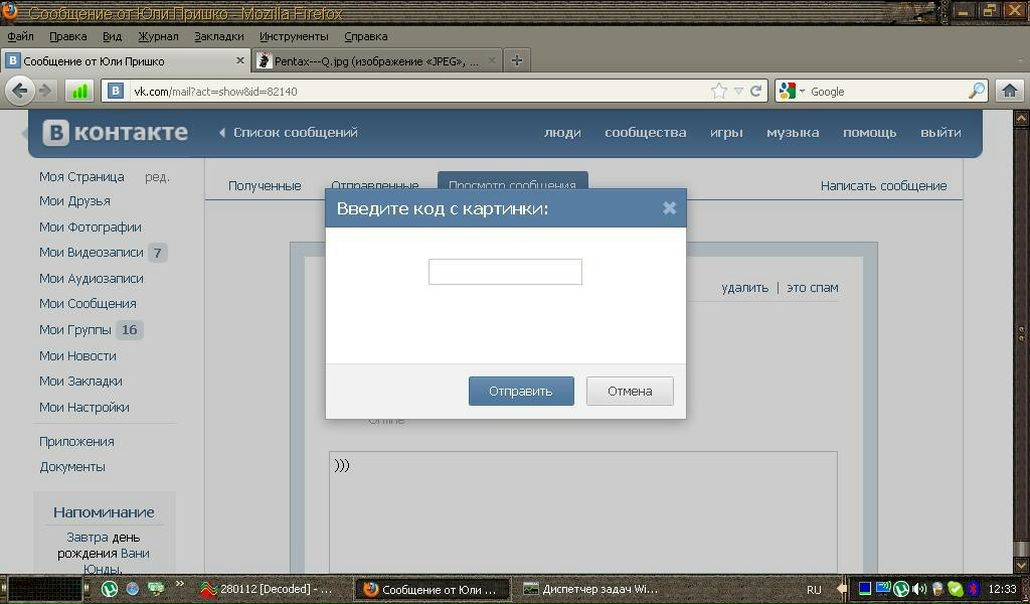Click the Написать сообщение link
This screenshot has height=604, width=1030.
point(883,186)
